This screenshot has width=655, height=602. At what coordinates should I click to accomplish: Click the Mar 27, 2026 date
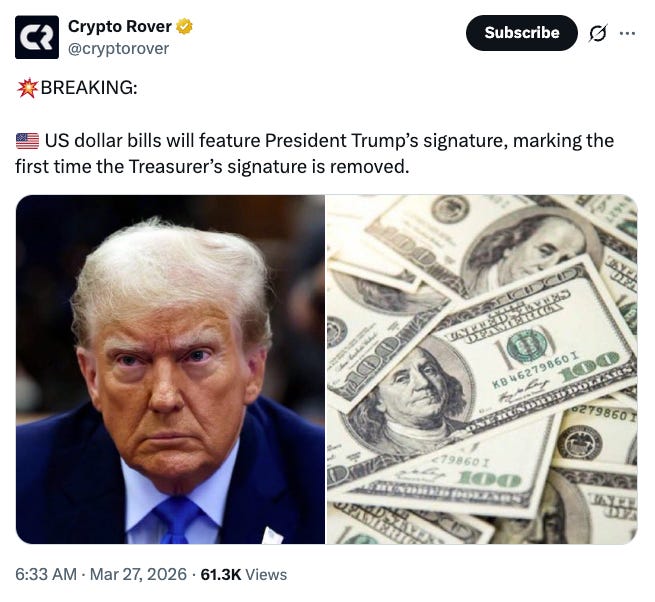point(138,574)
